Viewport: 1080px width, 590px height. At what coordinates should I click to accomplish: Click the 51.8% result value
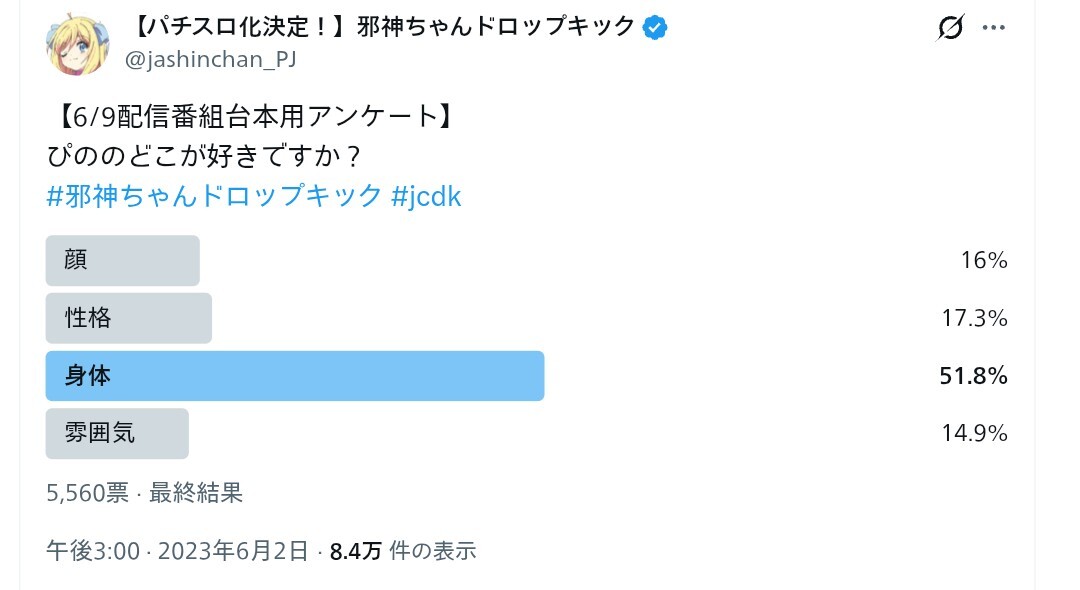(x=973, y=376)
